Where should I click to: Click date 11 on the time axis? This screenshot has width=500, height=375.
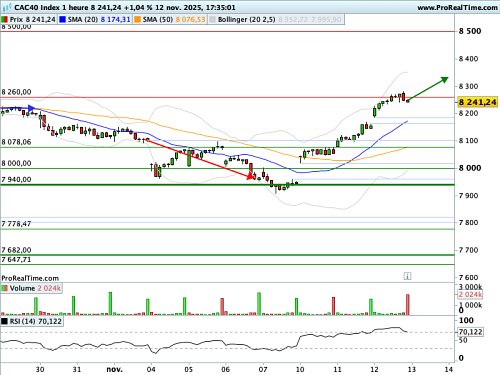(x=337, y=369)
